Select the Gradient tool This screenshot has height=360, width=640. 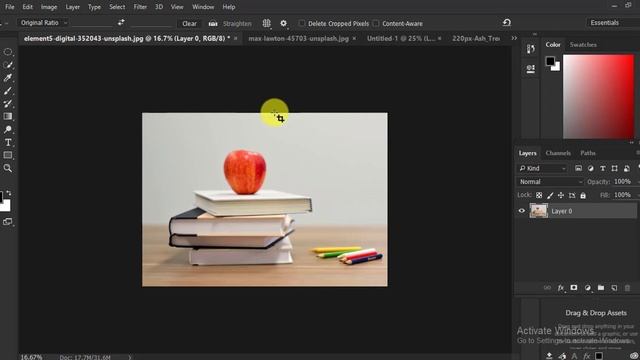(8, 116)
